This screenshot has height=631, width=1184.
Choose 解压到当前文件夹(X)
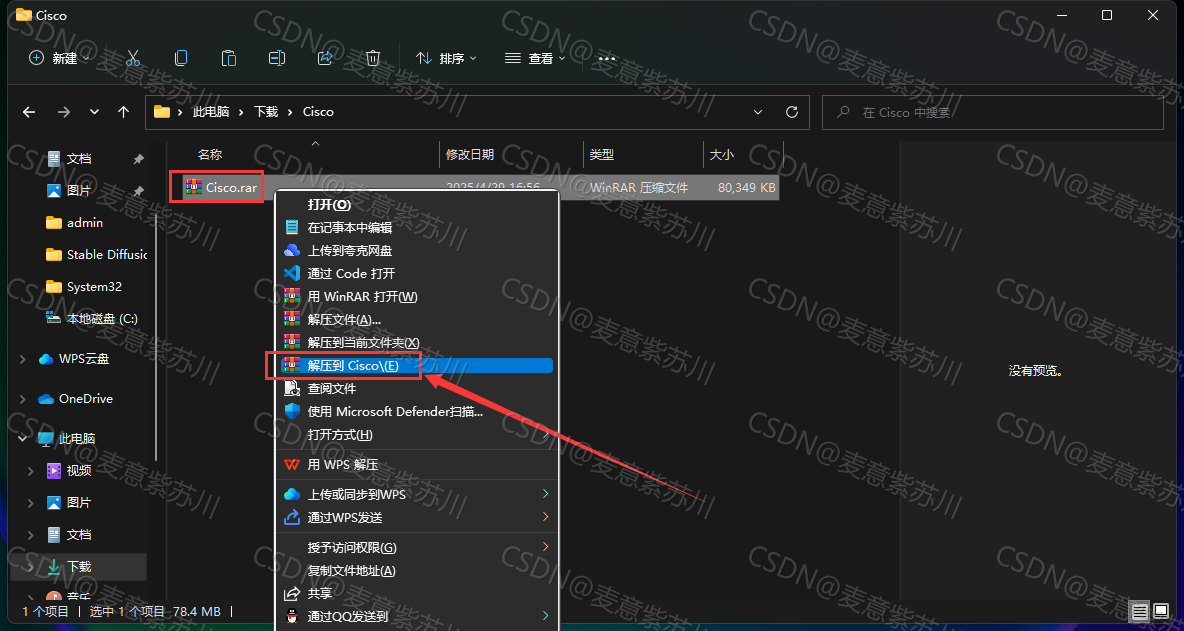click(417, 343)
